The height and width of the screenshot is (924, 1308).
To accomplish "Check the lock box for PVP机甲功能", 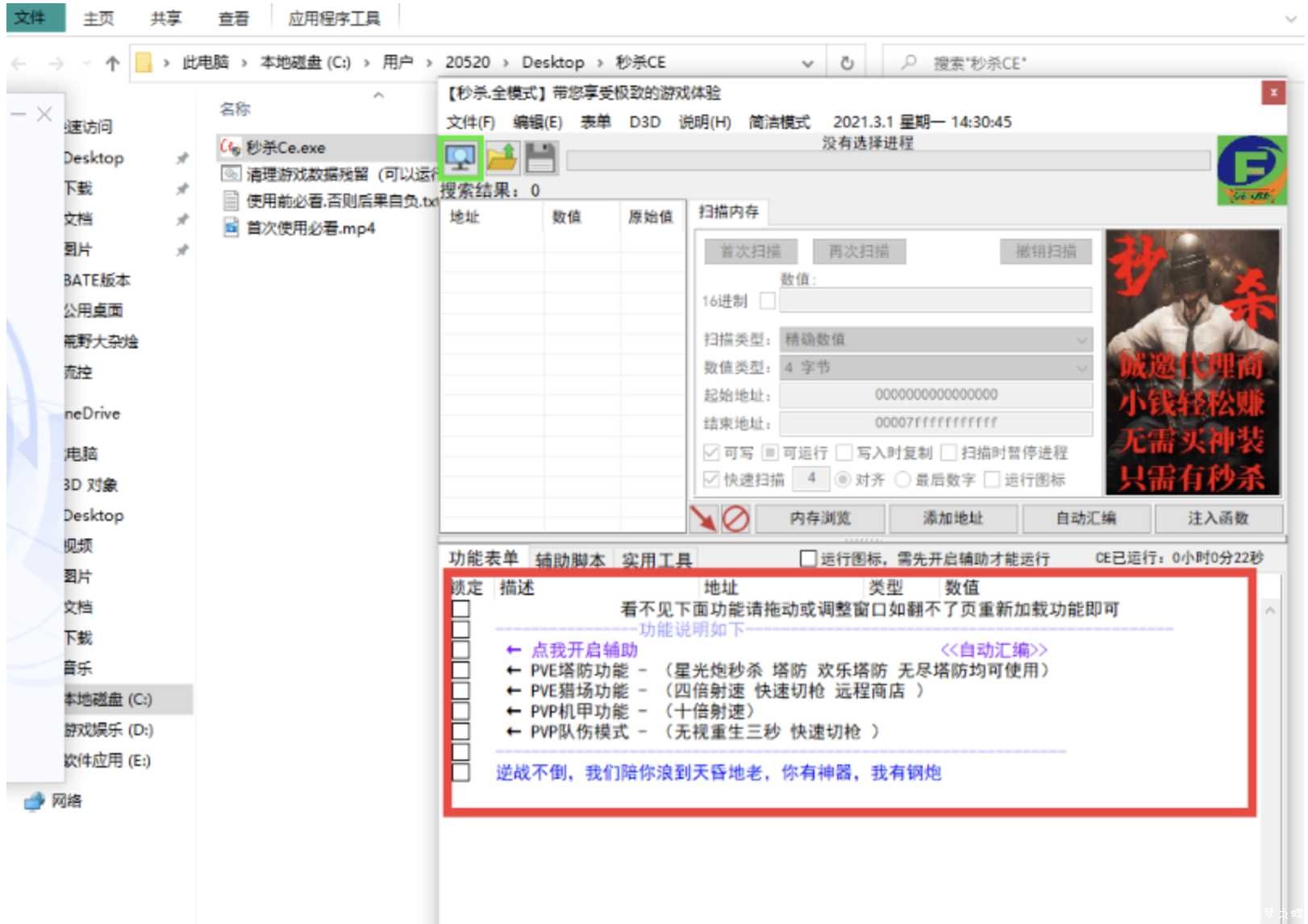I will click(460, 711).
